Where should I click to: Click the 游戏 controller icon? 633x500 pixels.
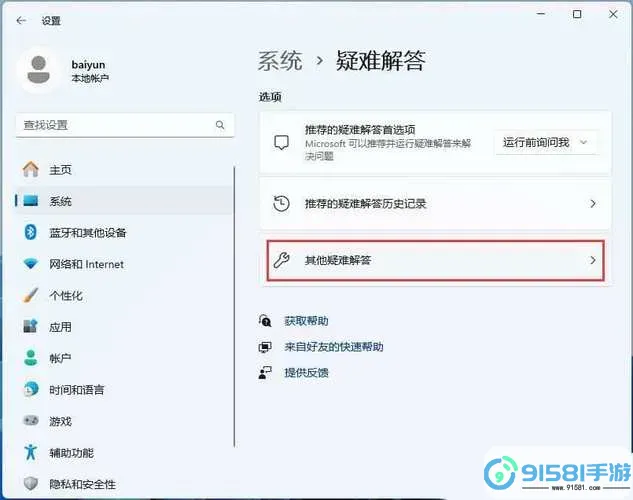pyautogui.click(x=30, y=421)
